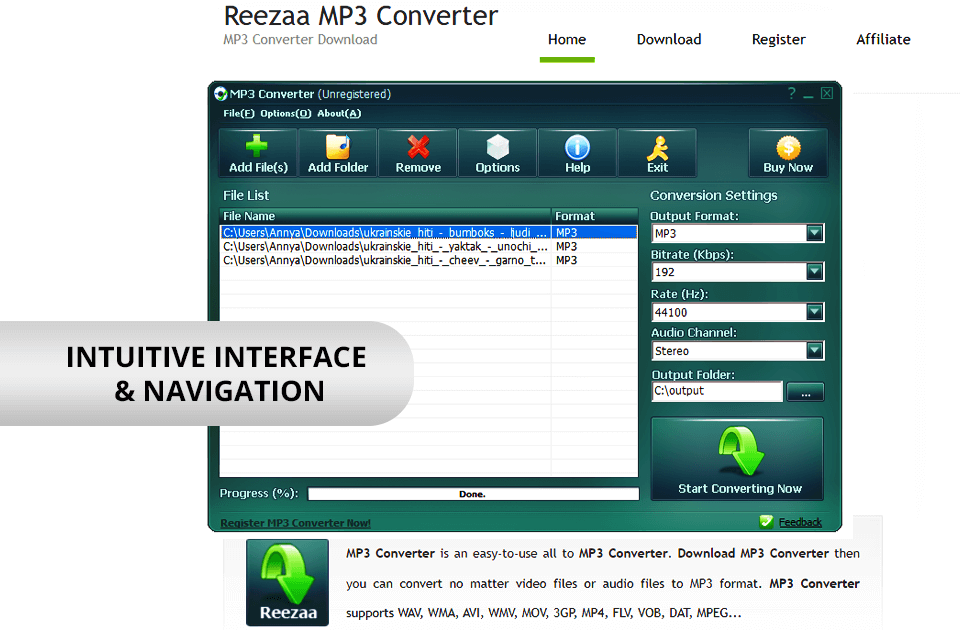The height and width of the screenshot is (640, 960).
Task: Open the Options cube icon
Action: pos(498,146)
